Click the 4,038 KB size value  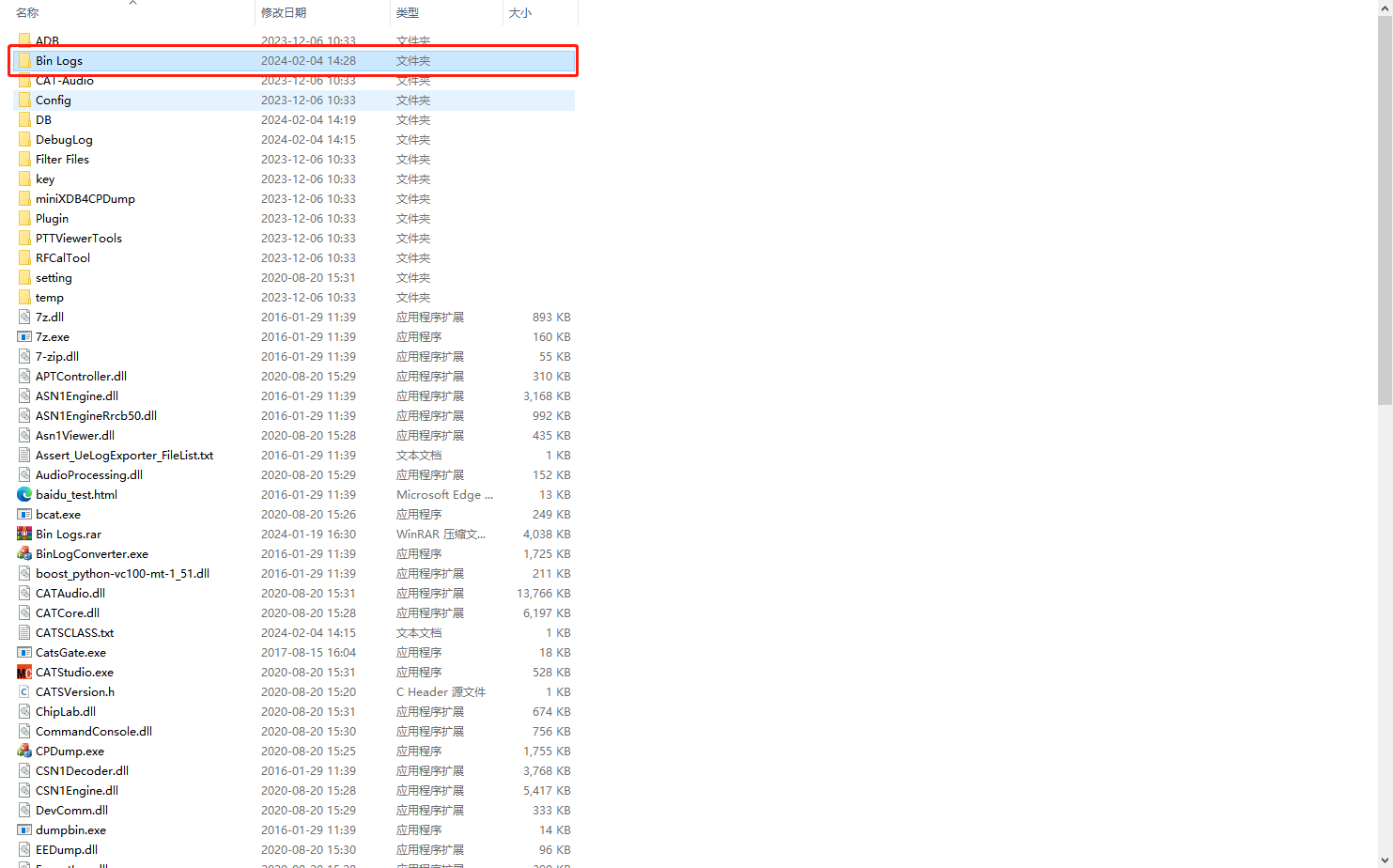547,534
